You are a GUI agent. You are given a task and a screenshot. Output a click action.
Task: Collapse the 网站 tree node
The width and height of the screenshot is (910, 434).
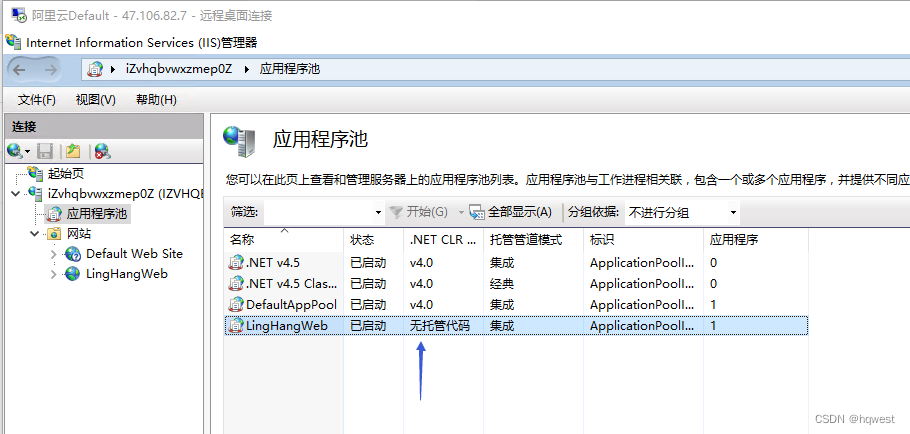(35, 234)
